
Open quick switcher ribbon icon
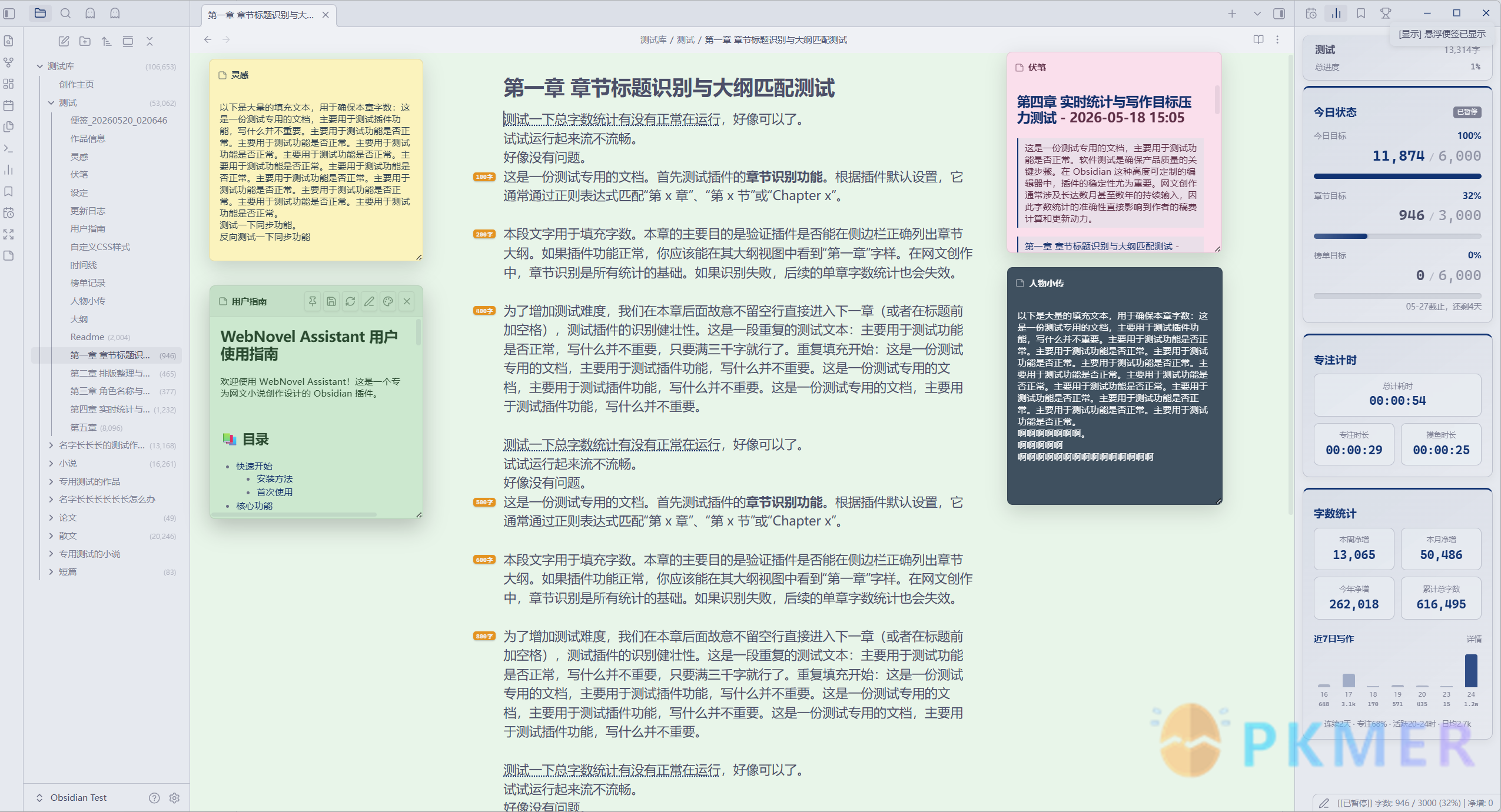[9, 41]
